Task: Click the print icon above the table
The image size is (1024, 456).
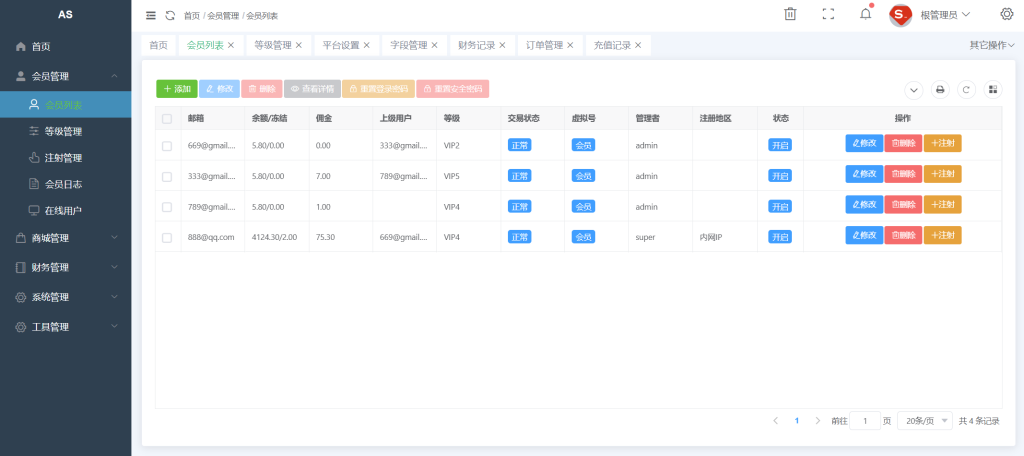Action: (x=940, y=89)
